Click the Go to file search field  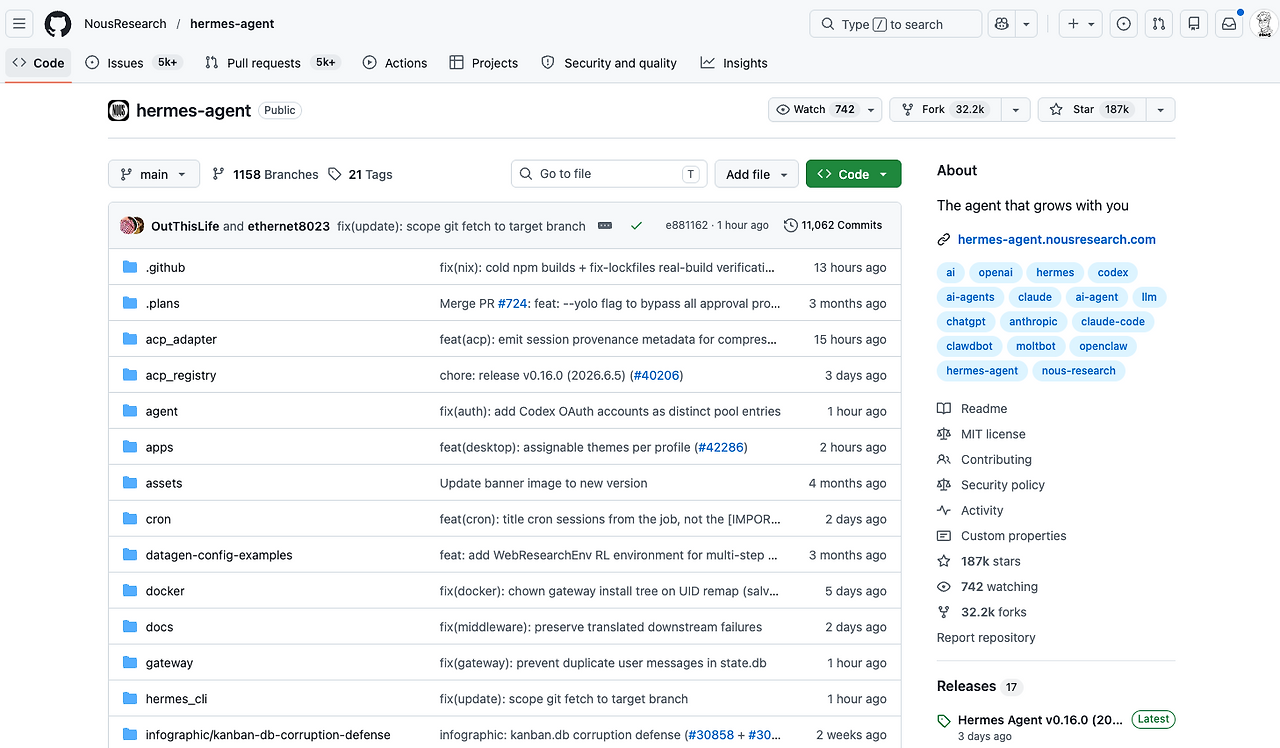point(609,174)
